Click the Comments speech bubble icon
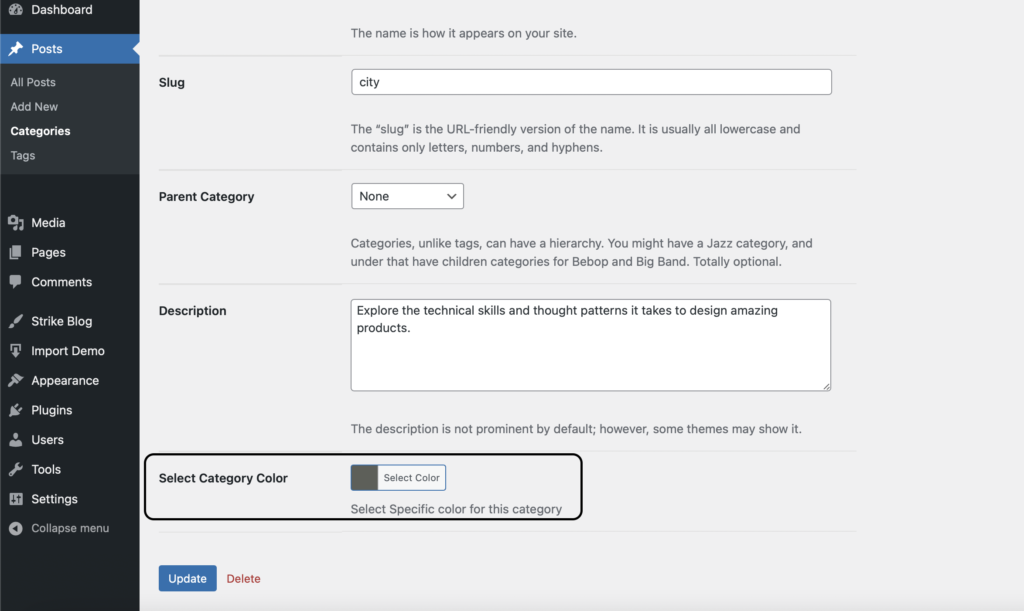The width and height of the screenshot is (1024, 611). click(15, 282)
